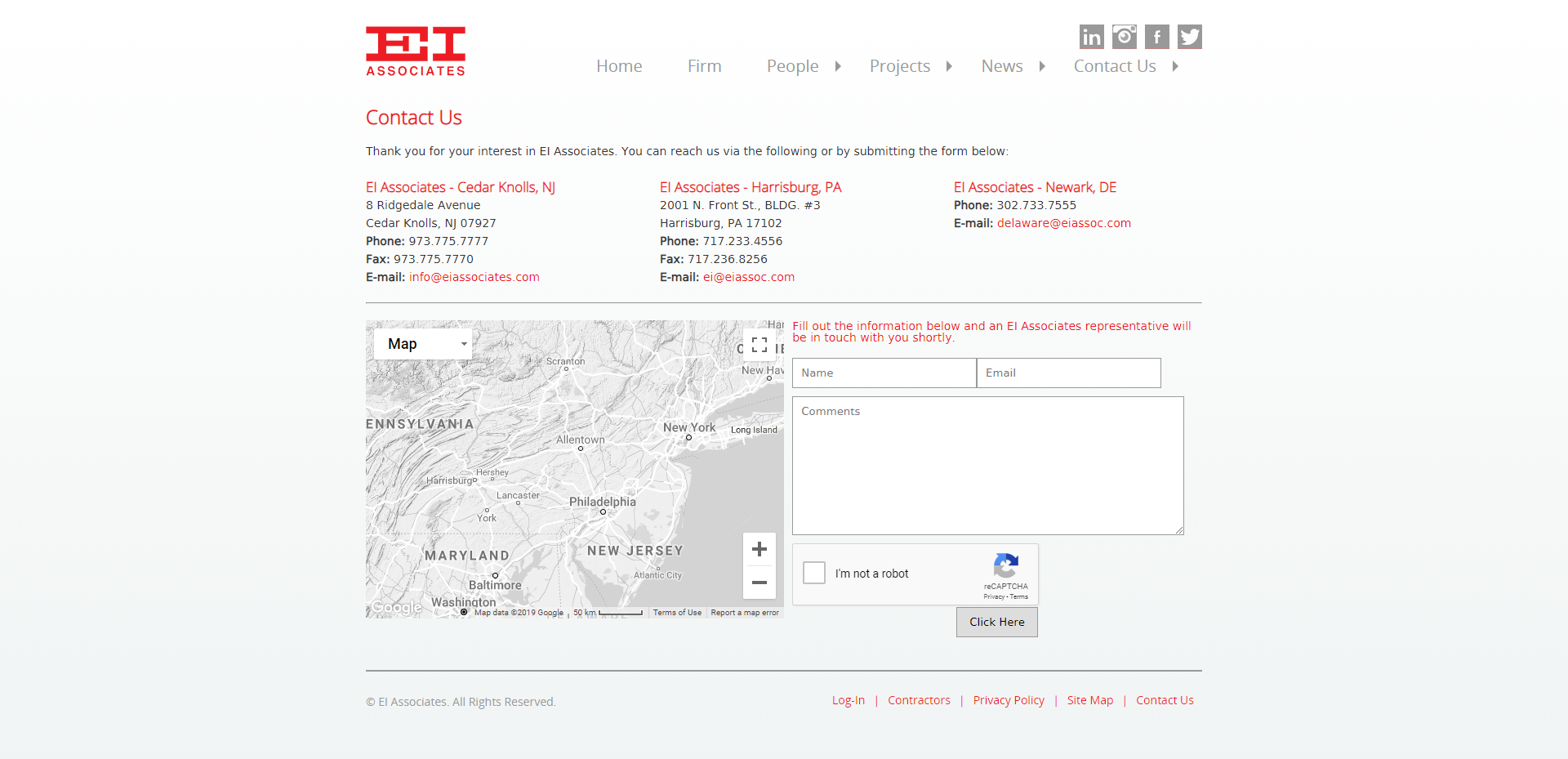Open the Log-In footer link
Image resolution: width=1568 pixels, height=759 pixels.
click(849, 700)
